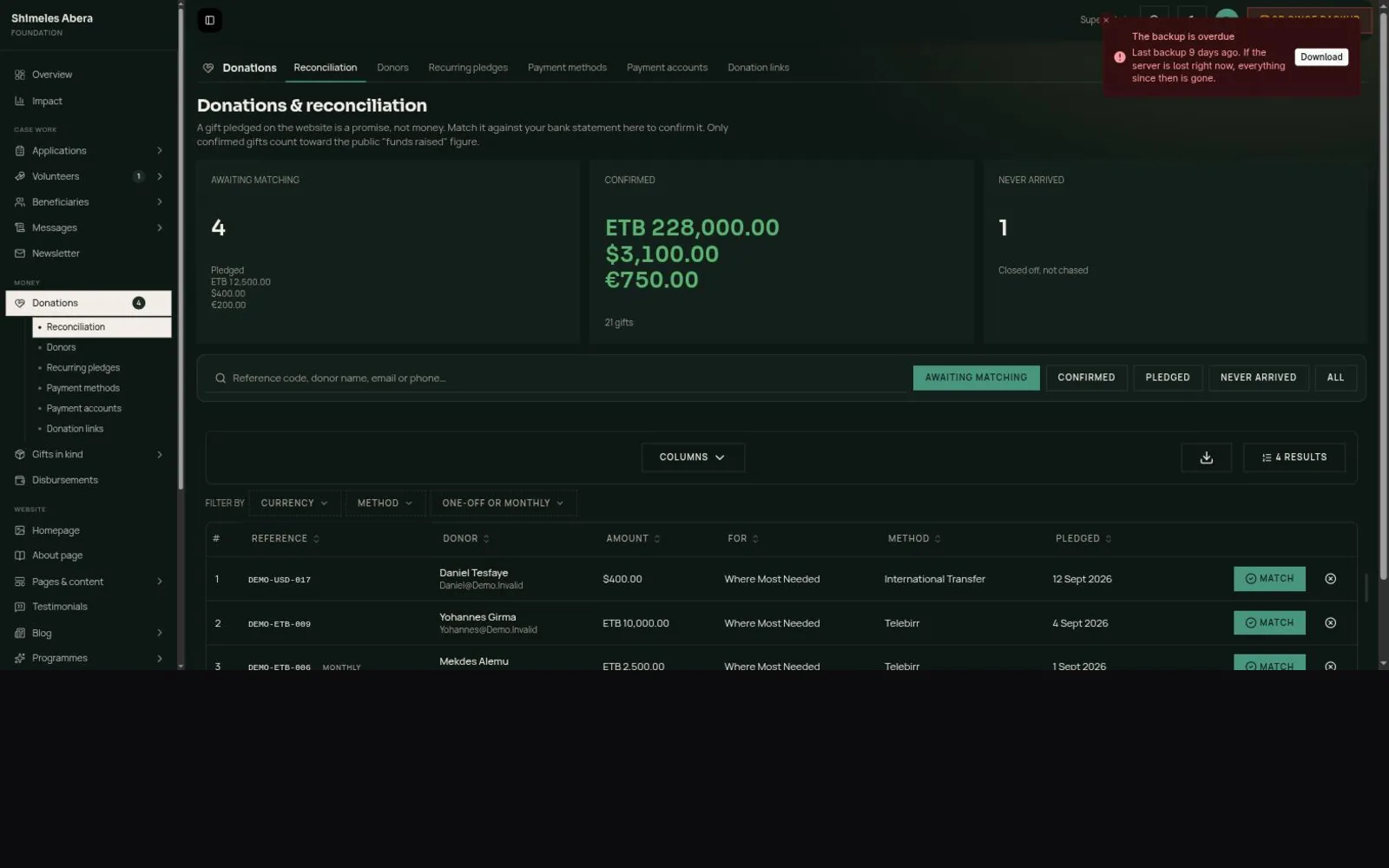Screen dimensions: 1389x868
Task: Switch to the Donors tab
Action: (392, 68)
